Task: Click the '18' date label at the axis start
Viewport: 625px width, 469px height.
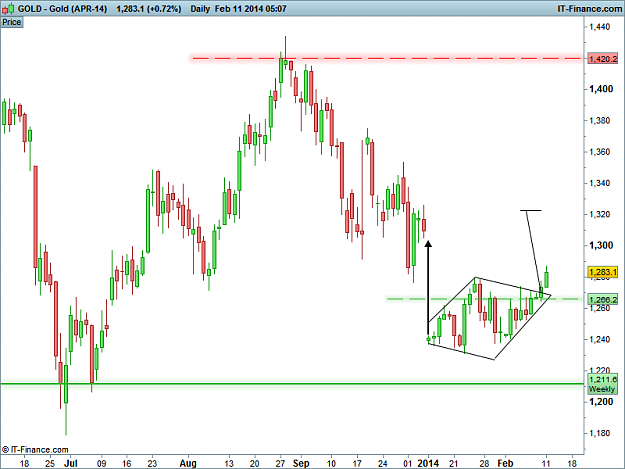Action: (24, 463)
